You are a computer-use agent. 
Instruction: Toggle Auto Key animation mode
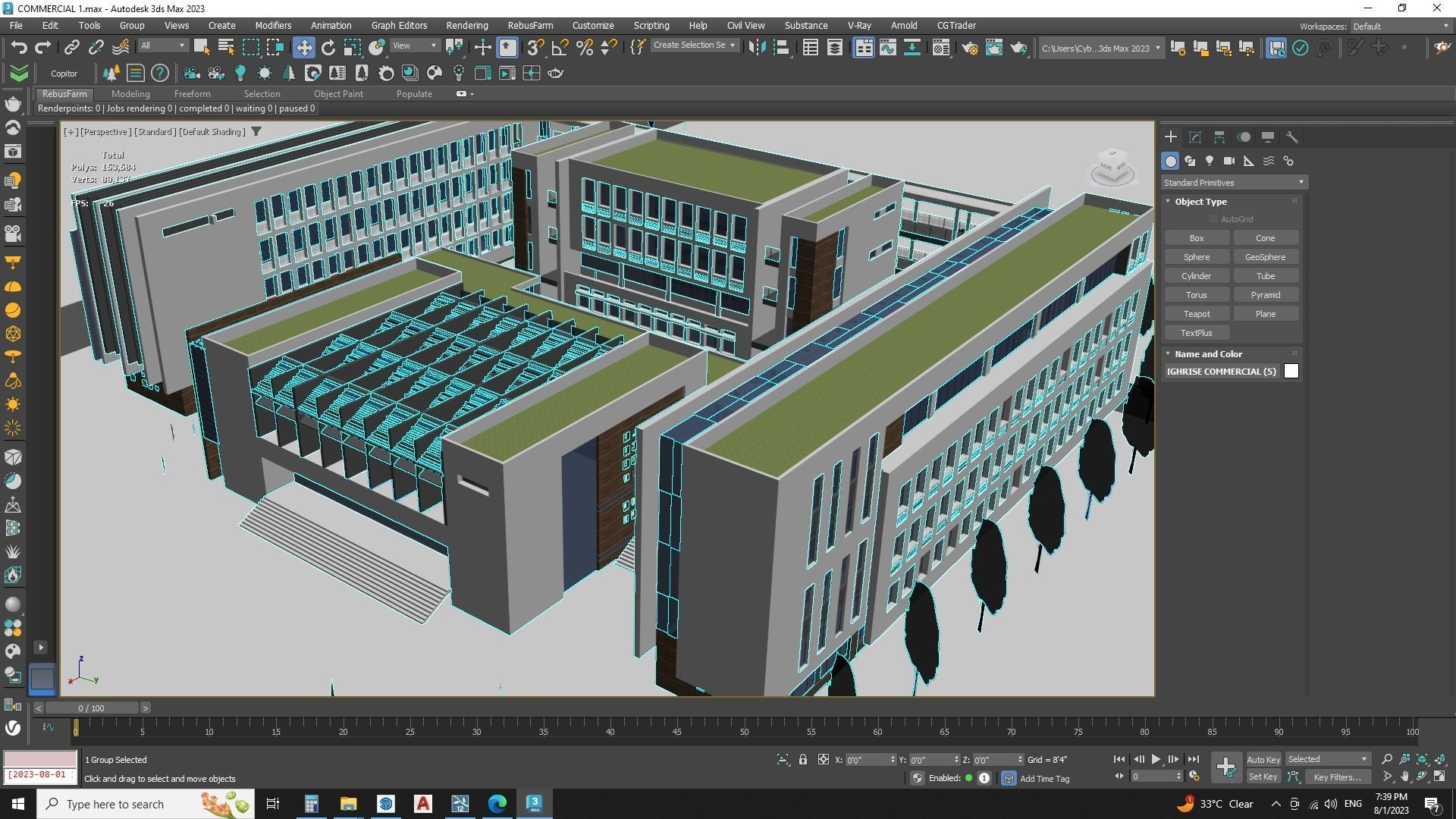1263,760
